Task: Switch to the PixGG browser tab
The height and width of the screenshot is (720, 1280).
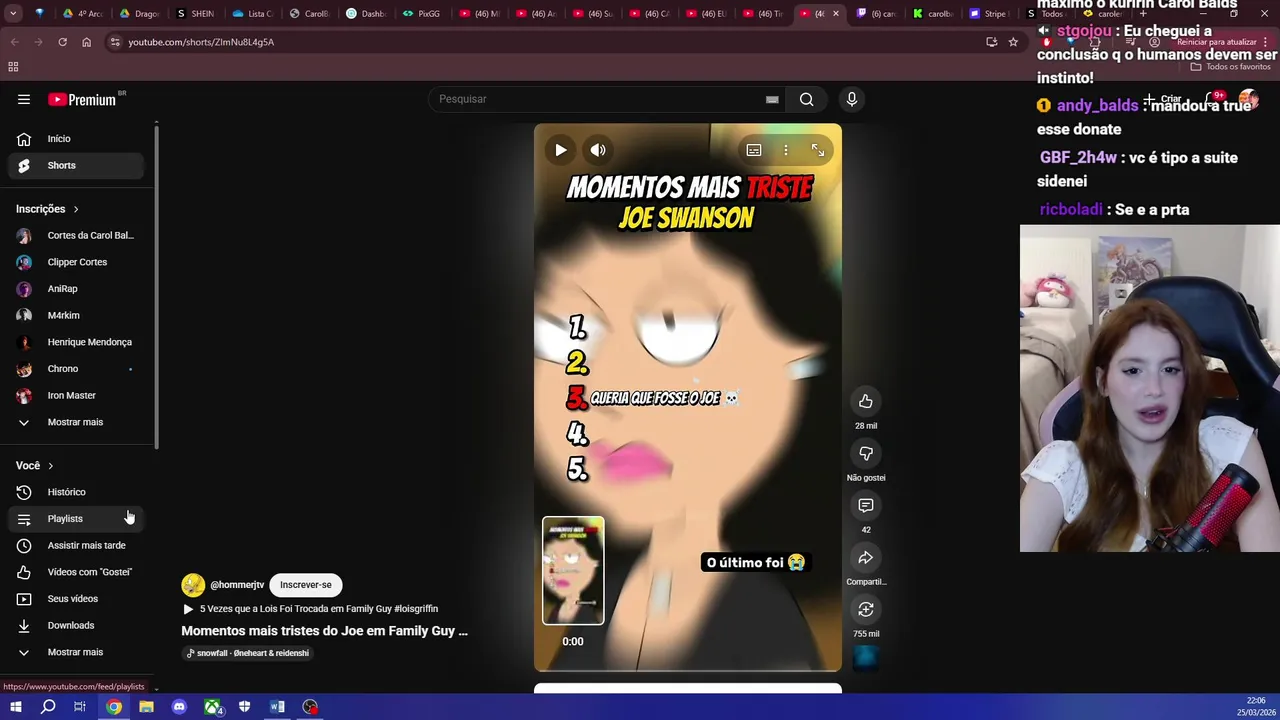Action: (x=422, y=14)
